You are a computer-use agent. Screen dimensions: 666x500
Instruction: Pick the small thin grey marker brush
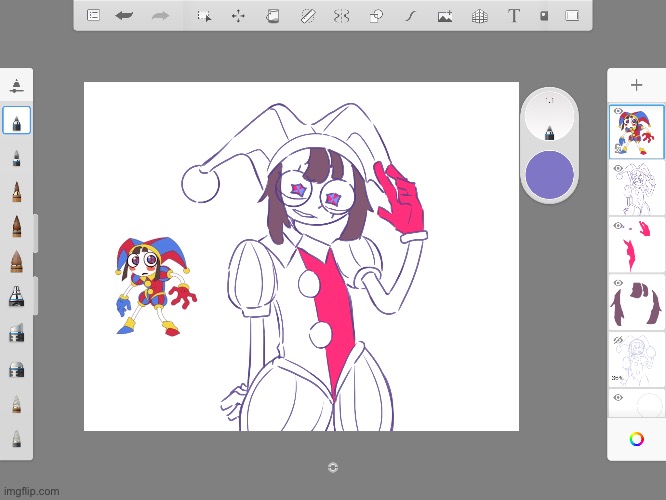click(17, 158)
